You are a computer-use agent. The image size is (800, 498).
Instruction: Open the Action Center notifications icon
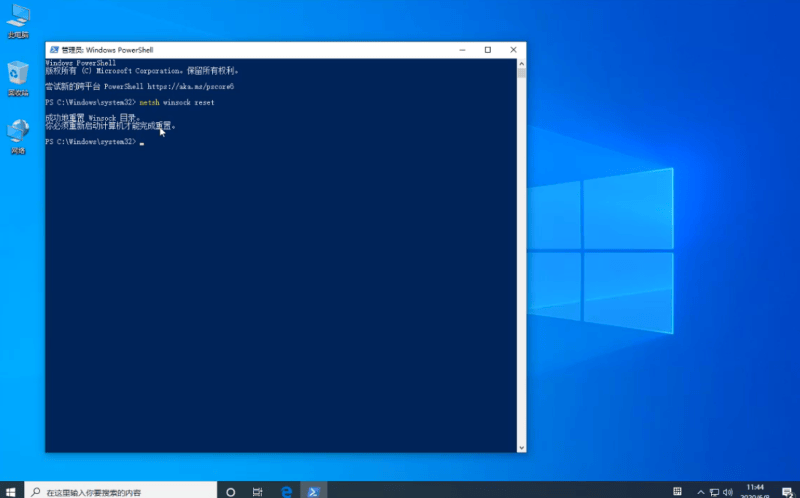[786, 491]
